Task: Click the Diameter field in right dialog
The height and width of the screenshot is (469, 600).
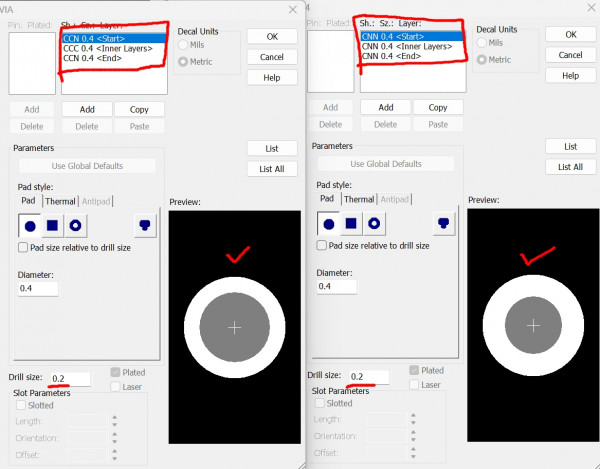Action: tap(337, 287)
